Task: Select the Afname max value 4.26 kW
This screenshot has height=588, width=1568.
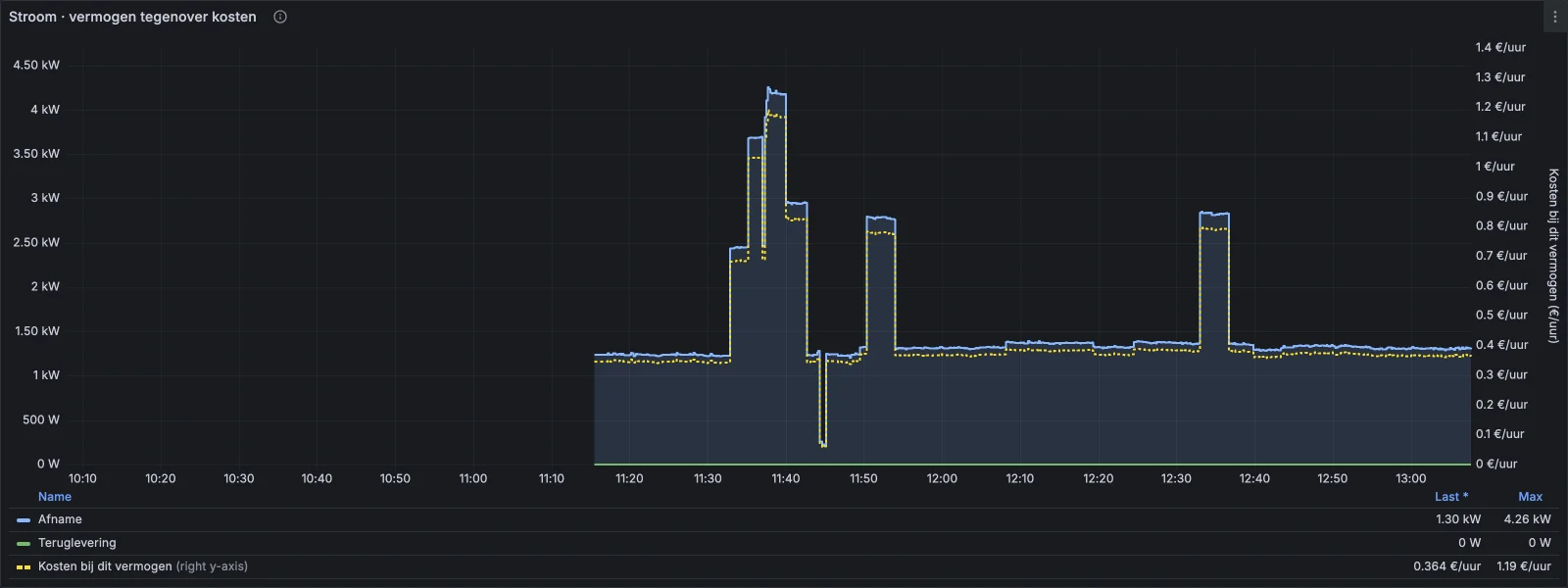Action: (x=1528, y=519)
